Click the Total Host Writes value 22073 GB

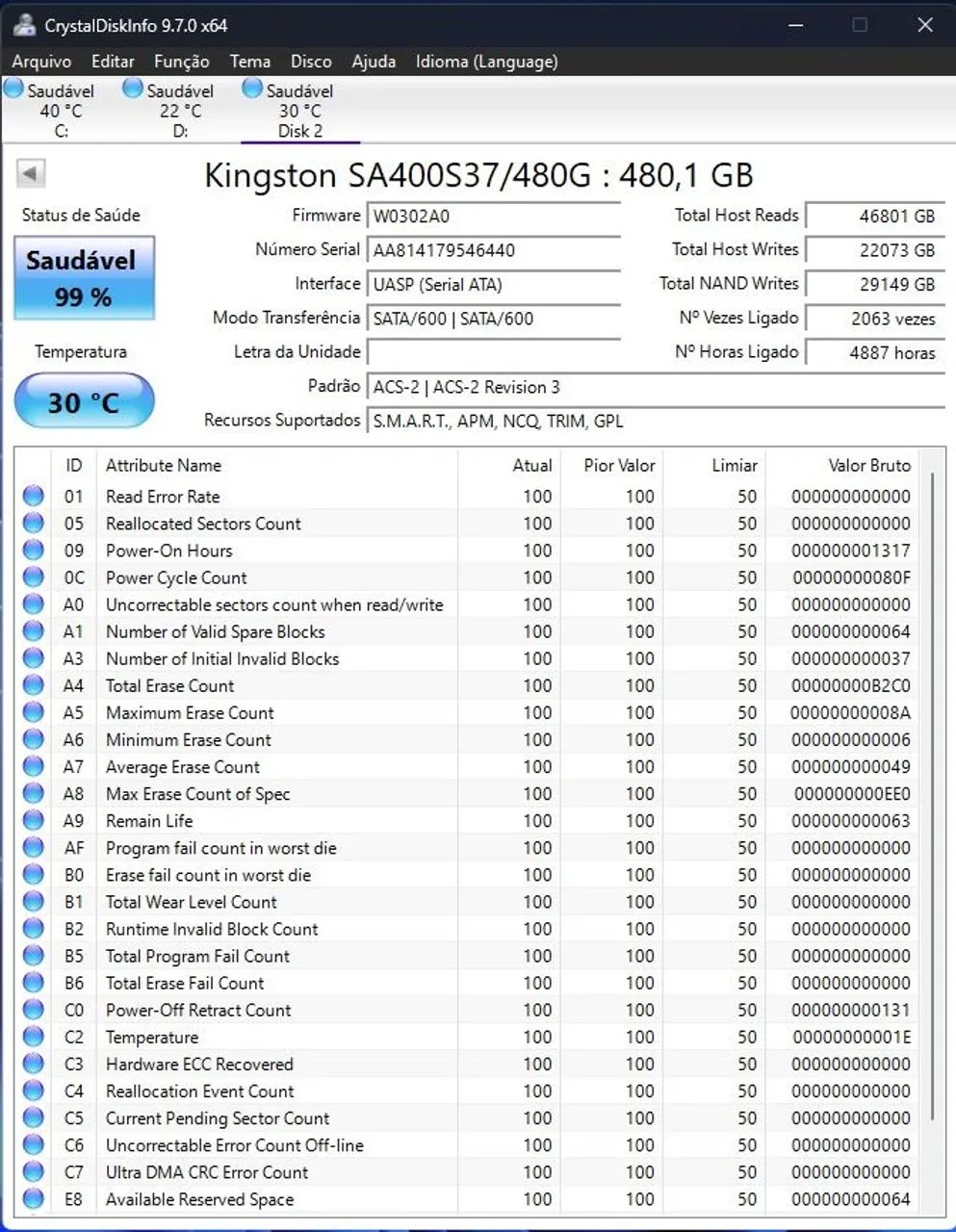874,250
